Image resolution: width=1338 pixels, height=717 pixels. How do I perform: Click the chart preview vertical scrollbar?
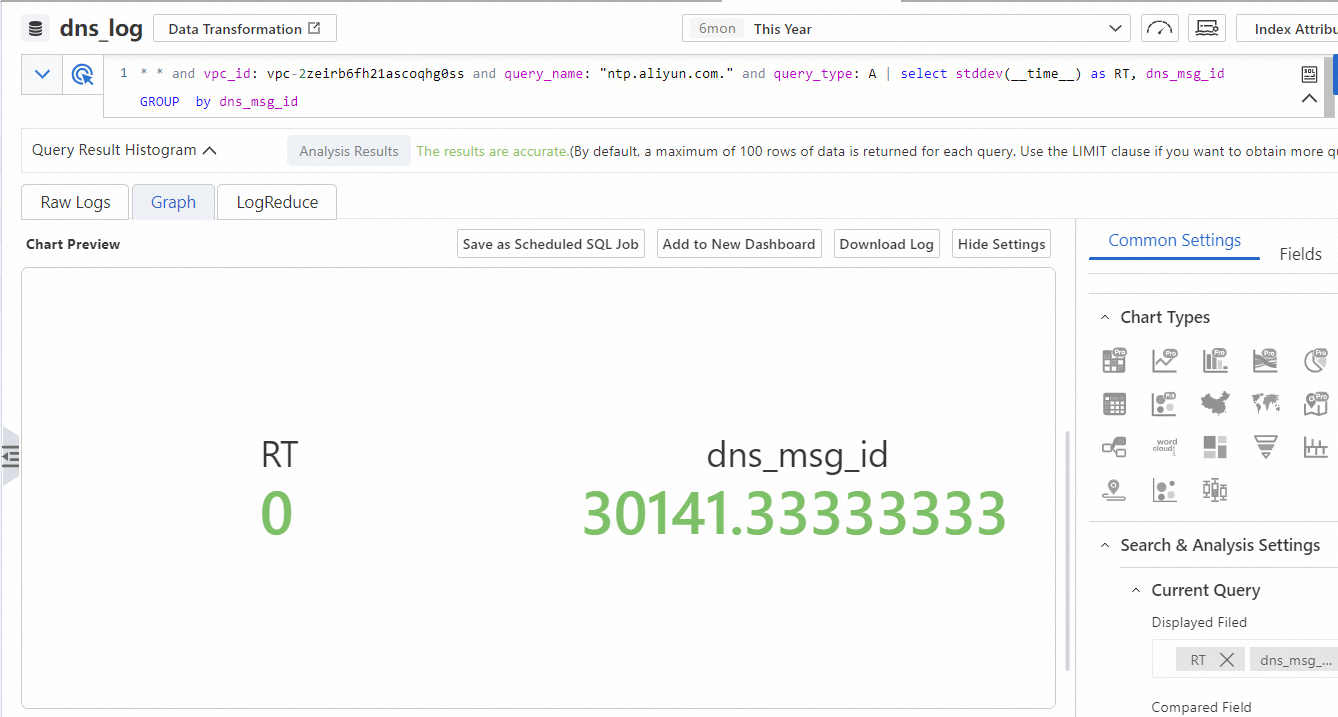coord(1068,550)
